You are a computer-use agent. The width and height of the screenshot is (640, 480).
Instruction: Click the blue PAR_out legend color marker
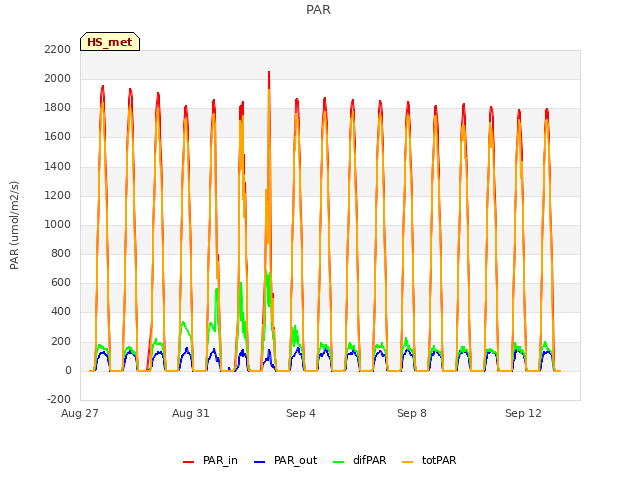(x=259, y=462)
